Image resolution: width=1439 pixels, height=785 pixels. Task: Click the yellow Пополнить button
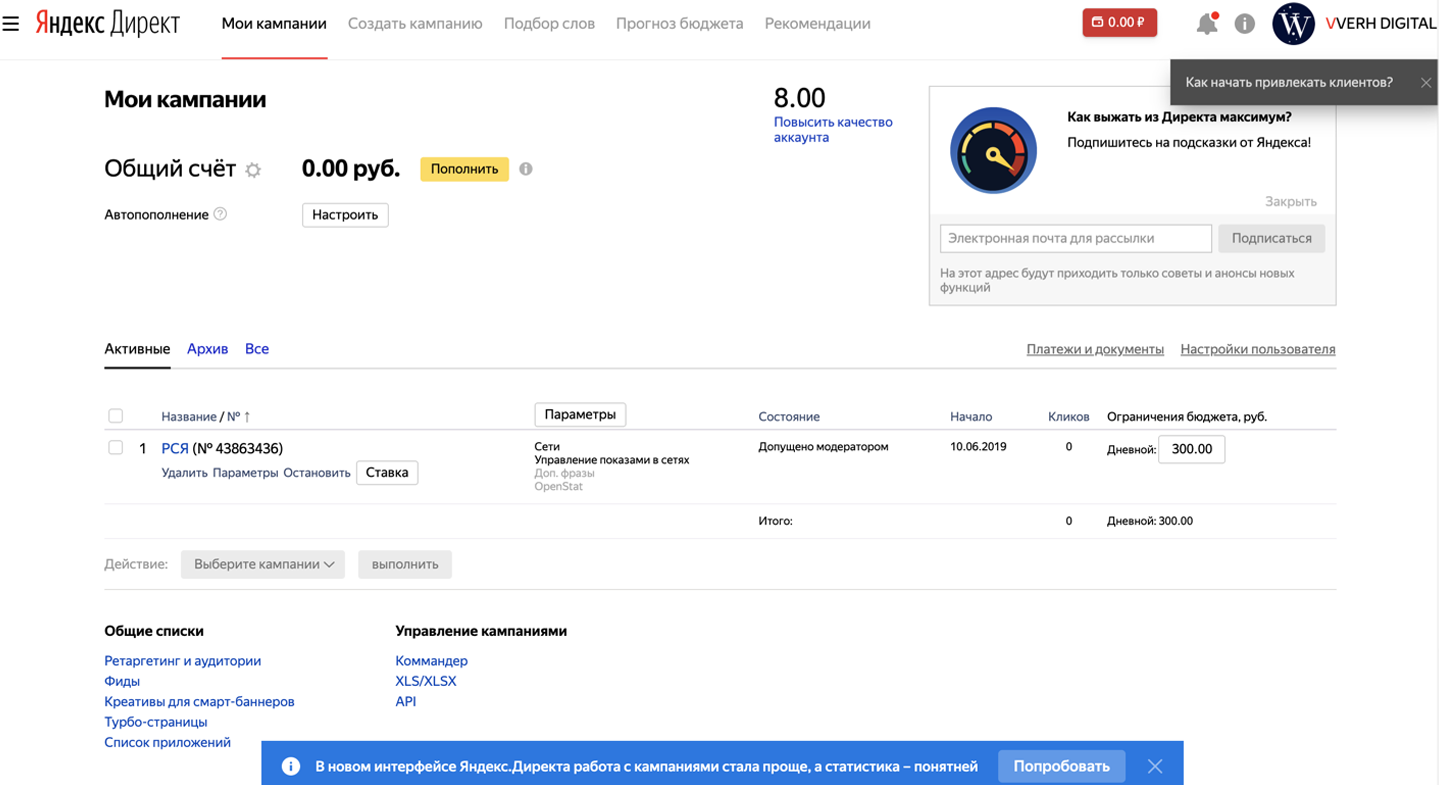464,169
